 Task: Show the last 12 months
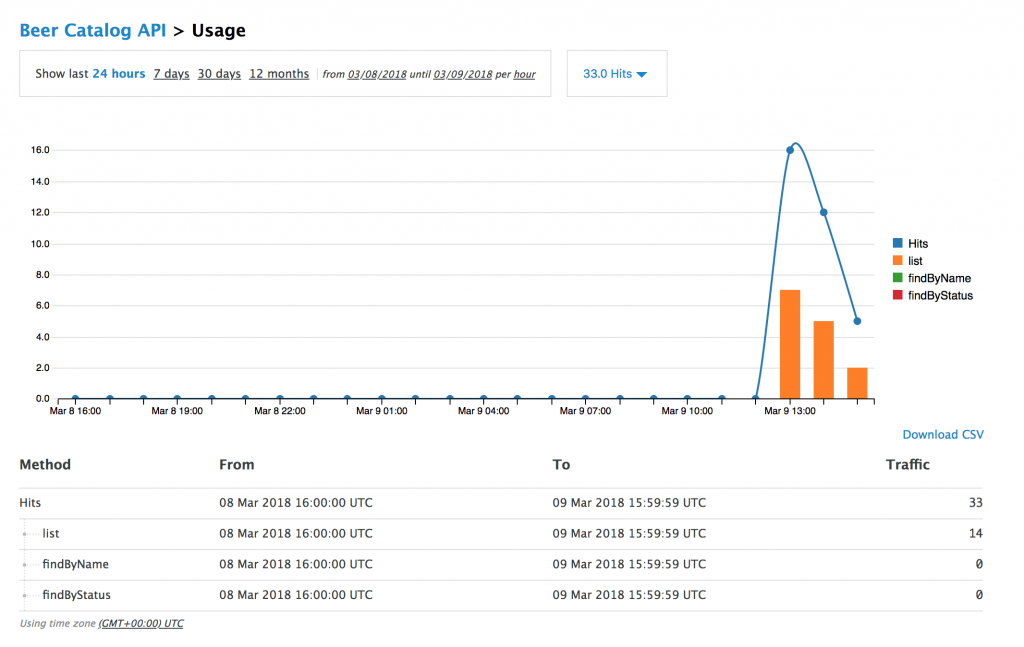coord(279,74)
